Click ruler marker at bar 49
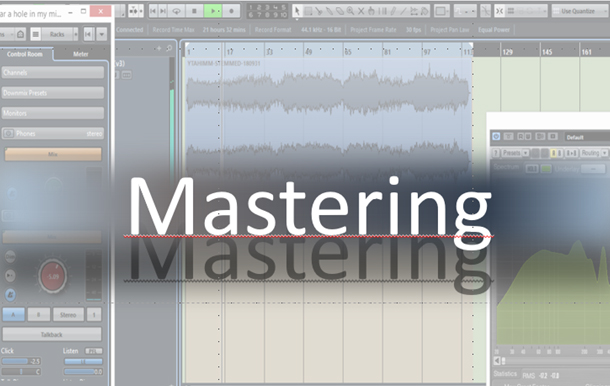610x386 pixels. (308, 52)
